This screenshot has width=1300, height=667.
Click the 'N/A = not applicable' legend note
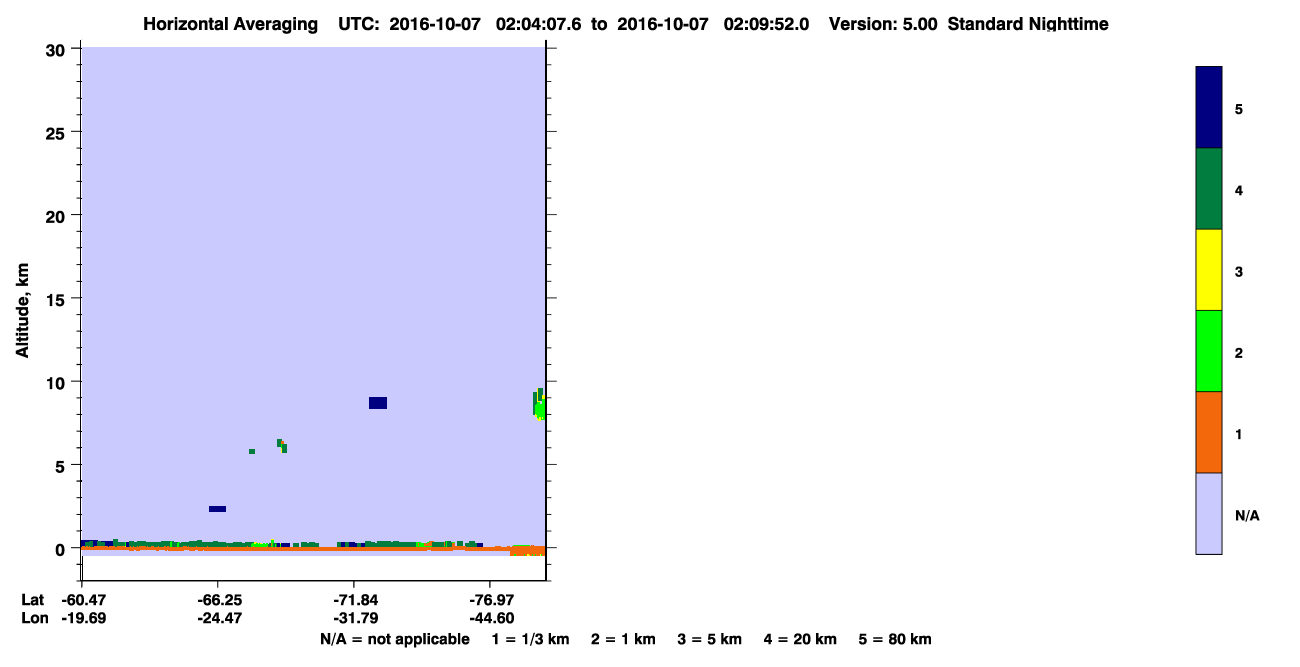coord(394,639)
